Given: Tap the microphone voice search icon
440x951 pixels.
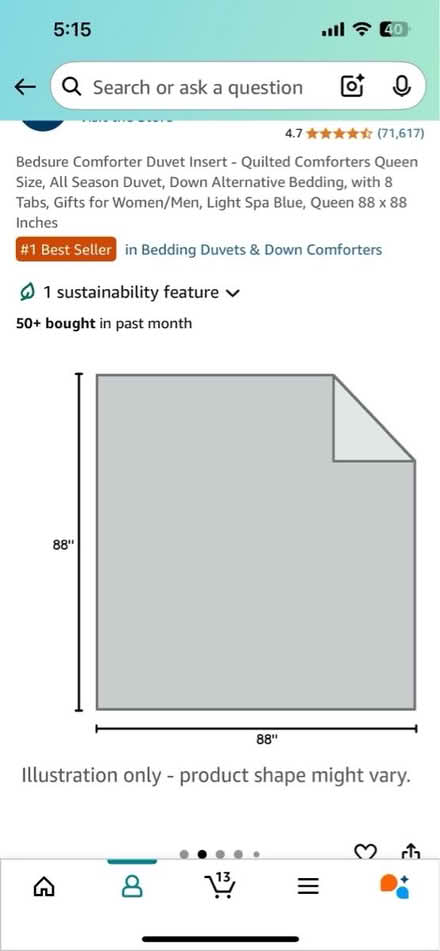Looking at the screenshot, I should pyautogui.click(x=401, y=87).
